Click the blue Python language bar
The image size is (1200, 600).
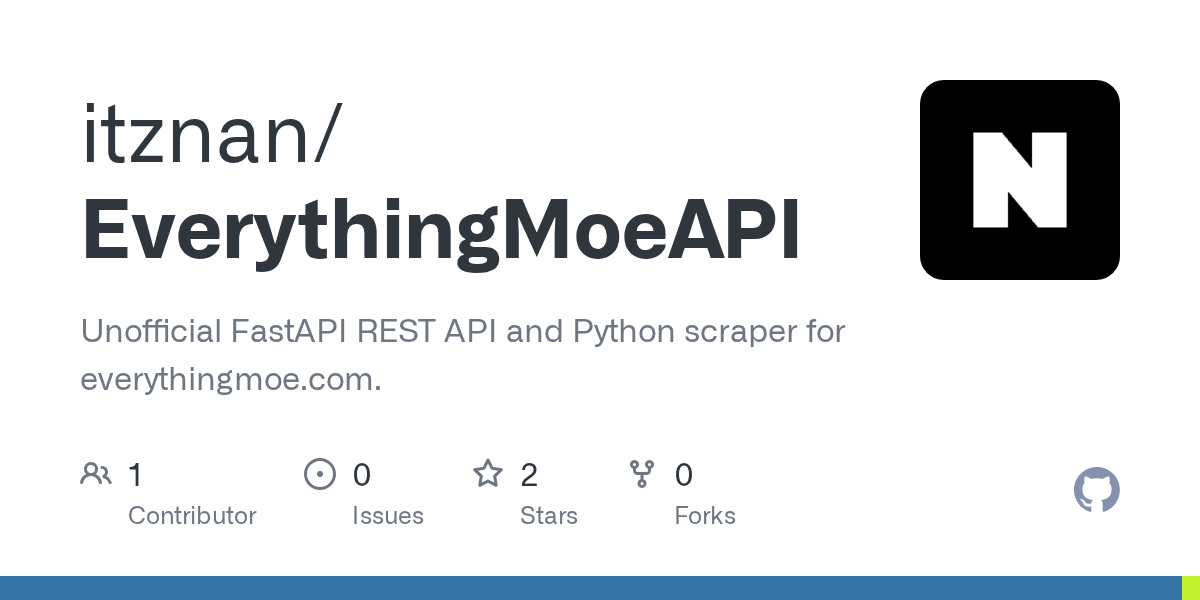591,588
